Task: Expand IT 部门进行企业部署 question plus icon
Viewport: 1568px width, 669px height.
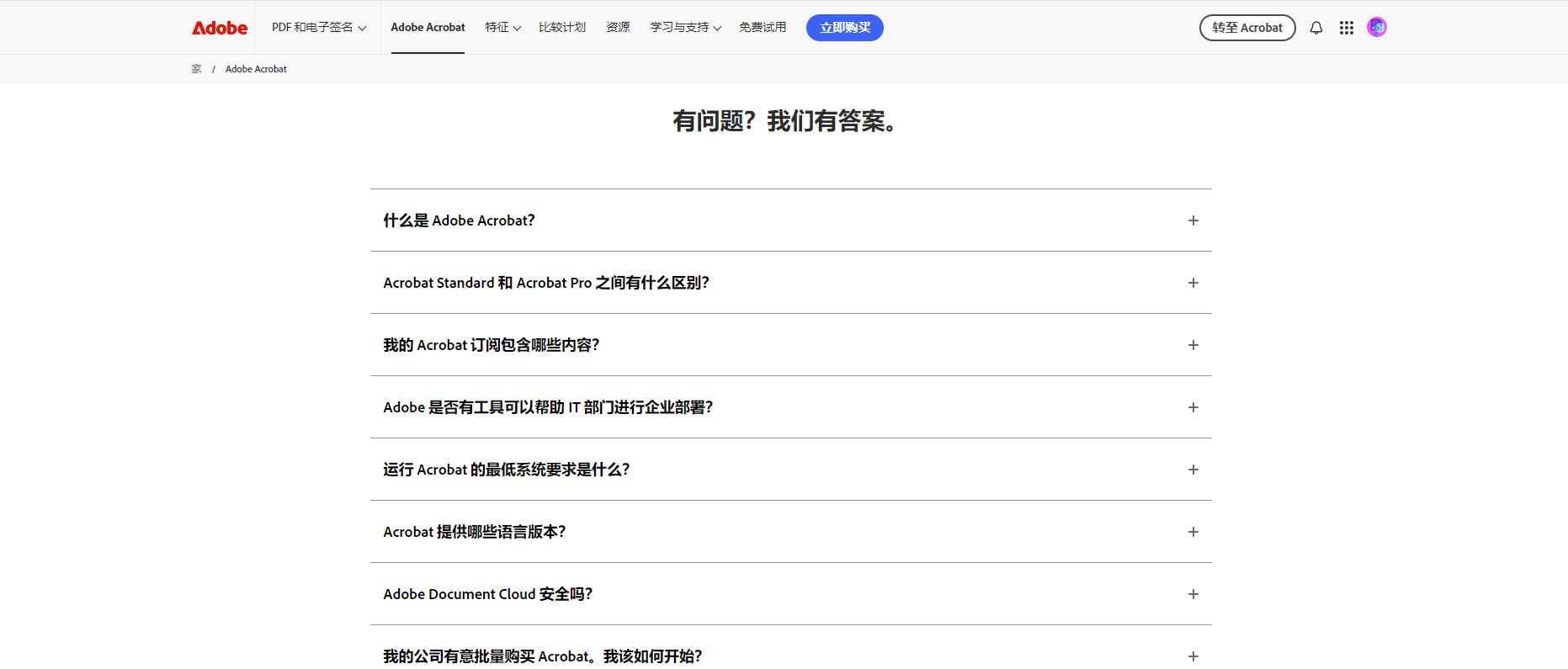Action: [x=1193, y=407]
